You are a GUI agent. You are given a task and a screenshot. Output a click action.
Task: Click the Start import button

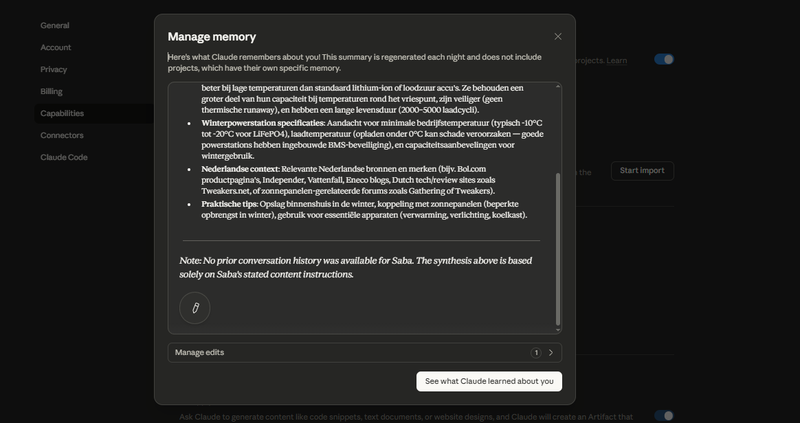point(642,171)
